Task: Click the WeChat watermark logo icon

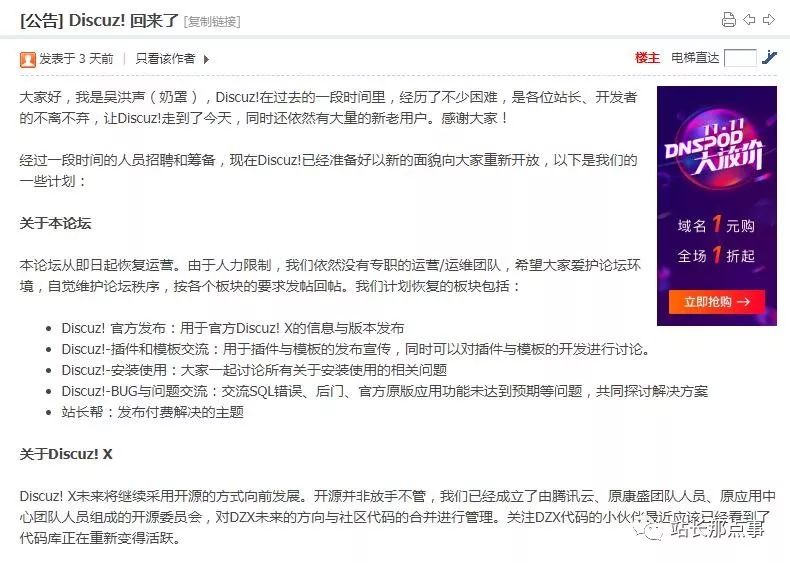Action: [648, 529]
